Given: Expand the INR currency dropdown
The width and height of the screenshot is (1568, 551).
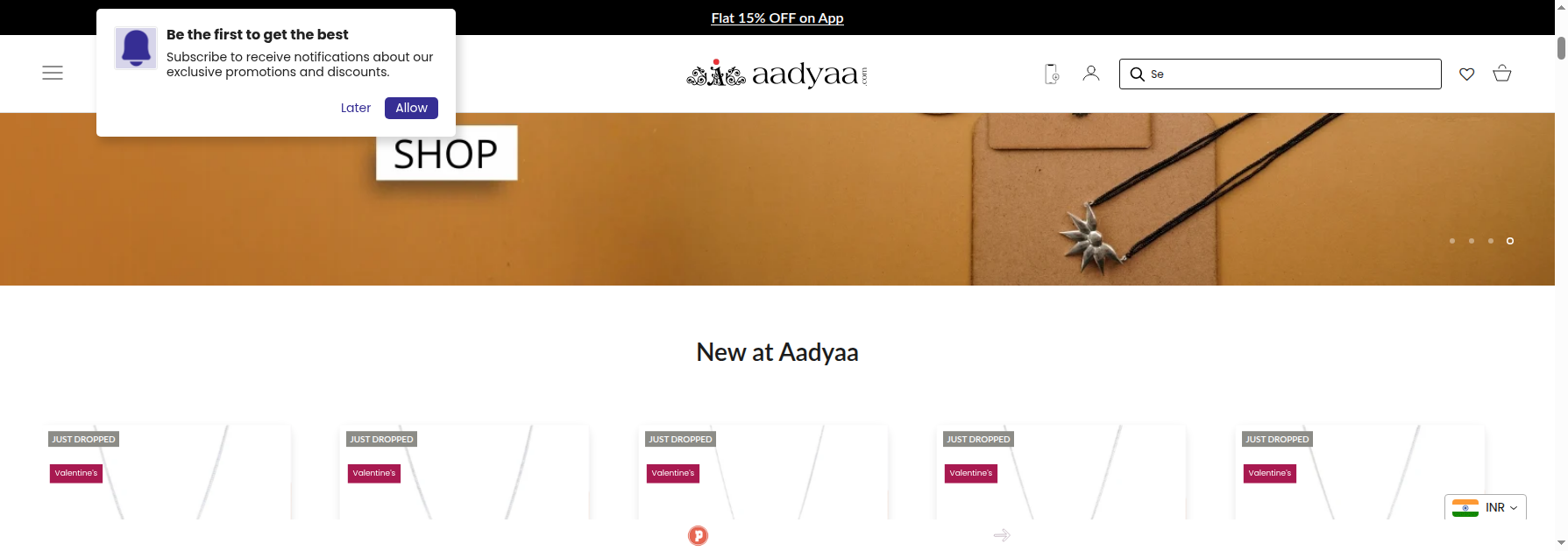Looking at the screenshot, I should point(1486,507).
